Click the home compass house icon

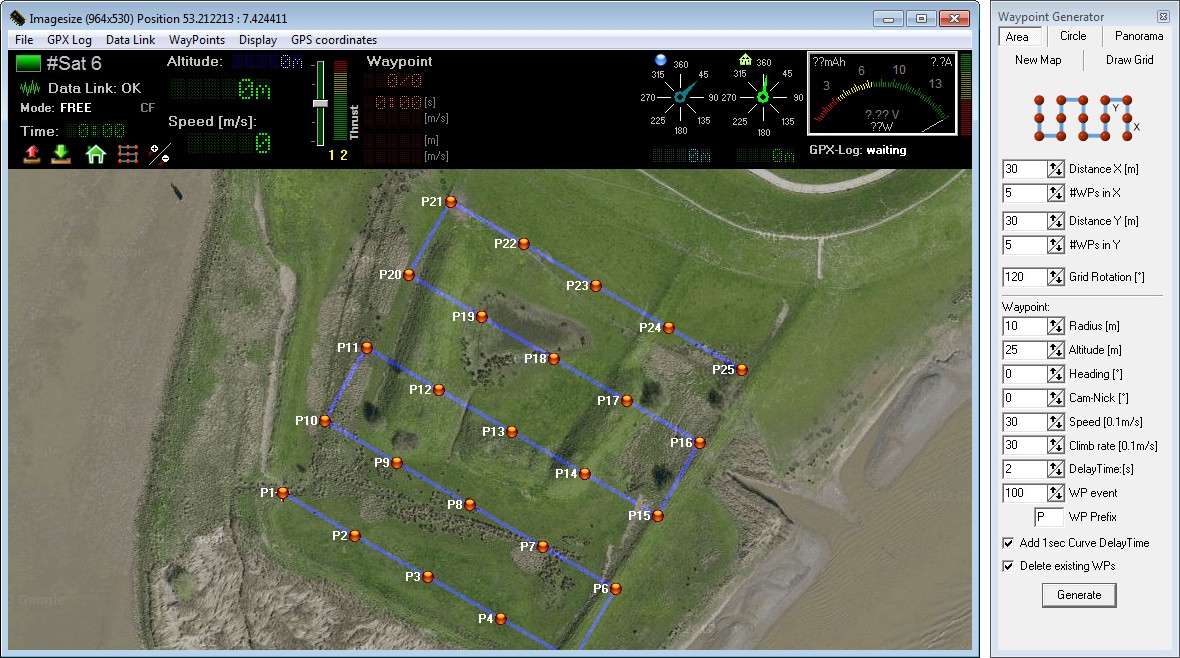[x=744, y=59]
